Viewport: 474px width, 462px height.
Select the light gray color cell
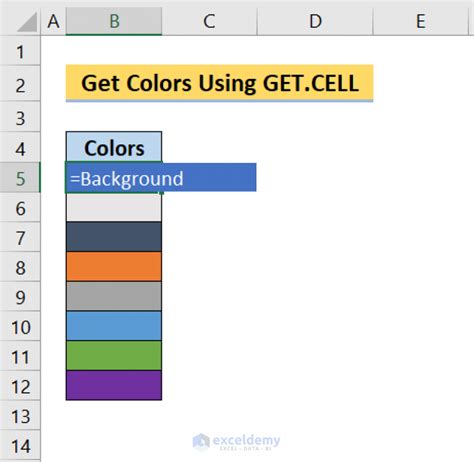coord(114,208)
